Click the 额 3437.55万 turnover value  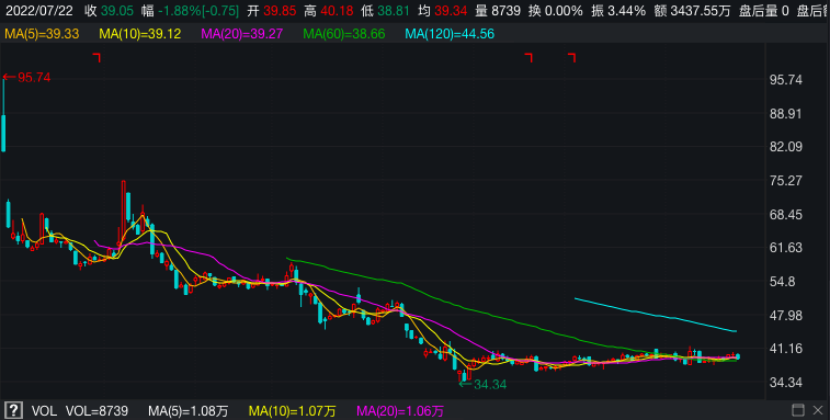[x=689, y=10]
